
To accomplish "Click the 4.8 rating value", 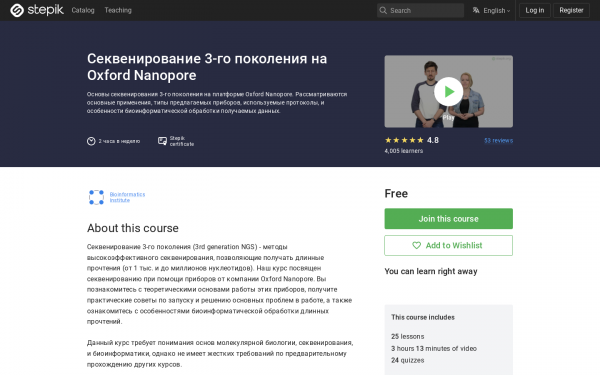I will 433,140.
